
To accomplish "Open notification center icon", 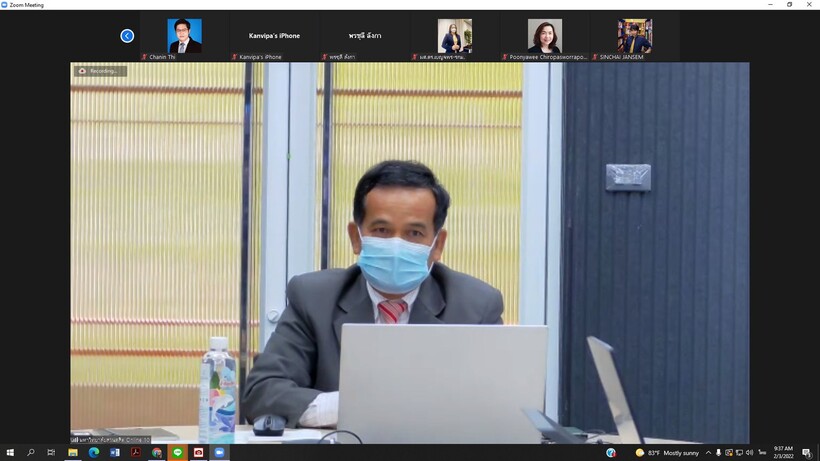I will tap(807, 453).
